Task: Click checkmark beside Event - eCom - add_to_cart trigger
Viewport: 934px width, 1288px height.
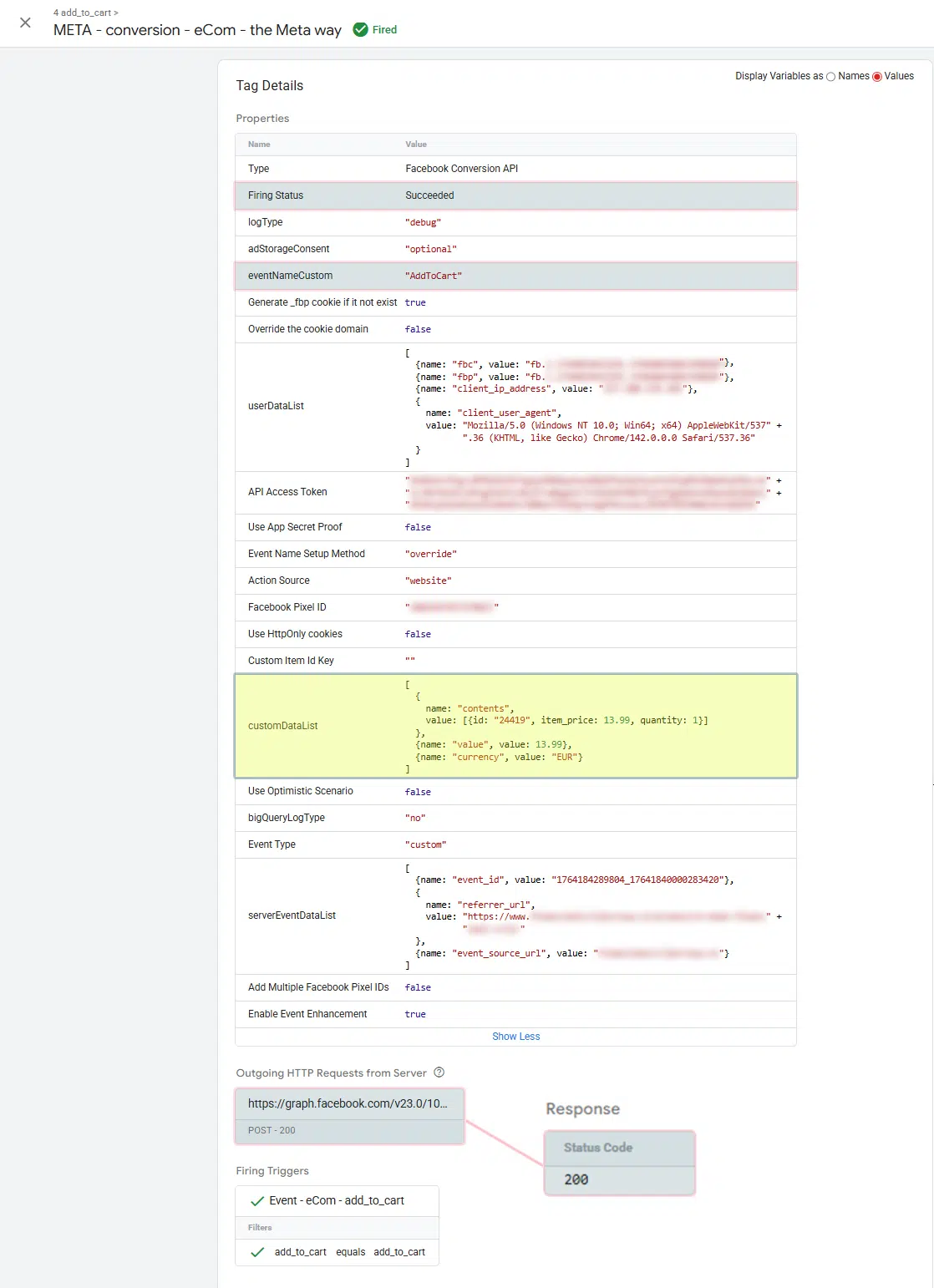Action: (257, 1201)
